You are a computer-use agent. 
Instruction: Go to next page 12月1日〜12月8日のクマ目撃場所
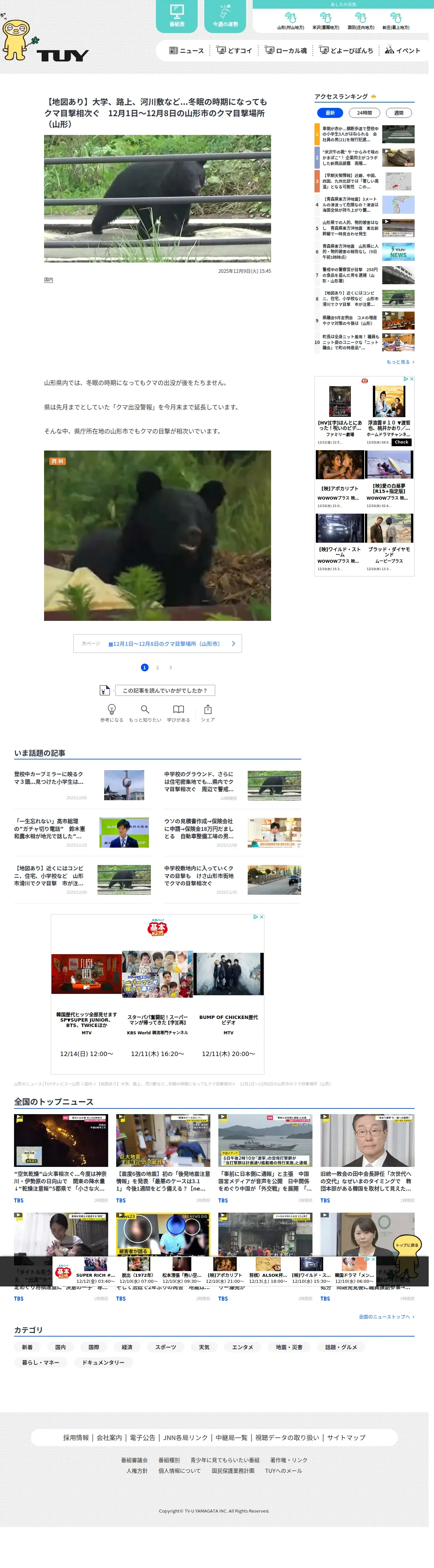click(158, 643)
